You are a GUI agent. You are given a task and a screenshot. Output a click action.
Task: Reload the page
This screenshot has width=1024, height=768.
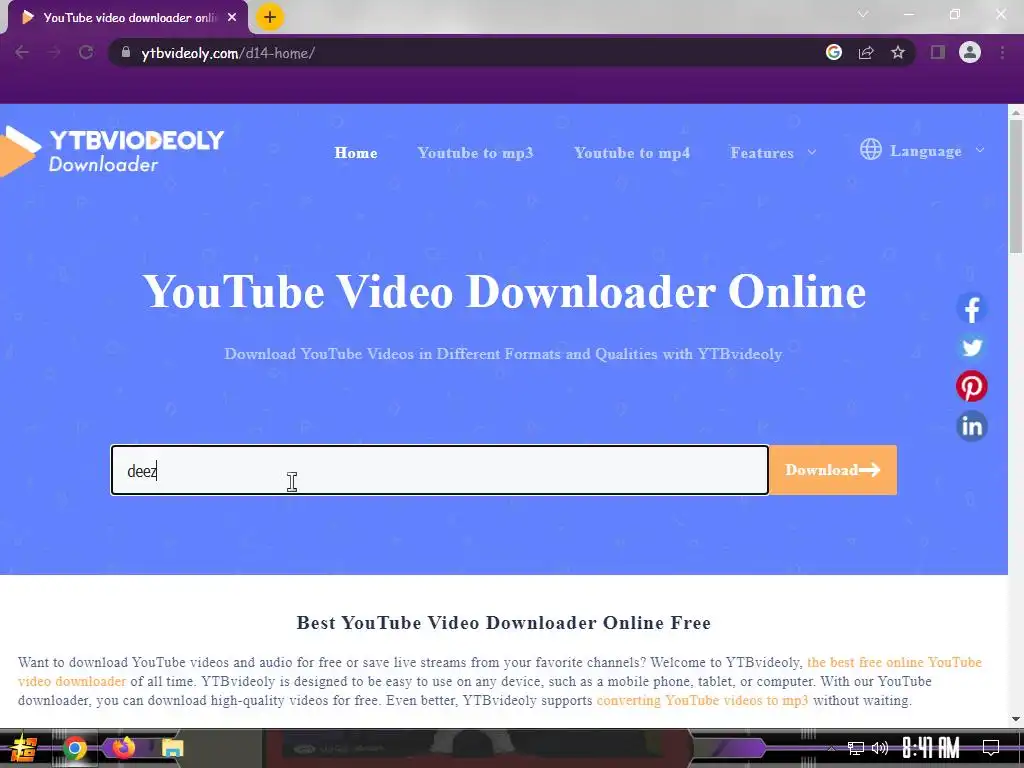coord(86,52)
